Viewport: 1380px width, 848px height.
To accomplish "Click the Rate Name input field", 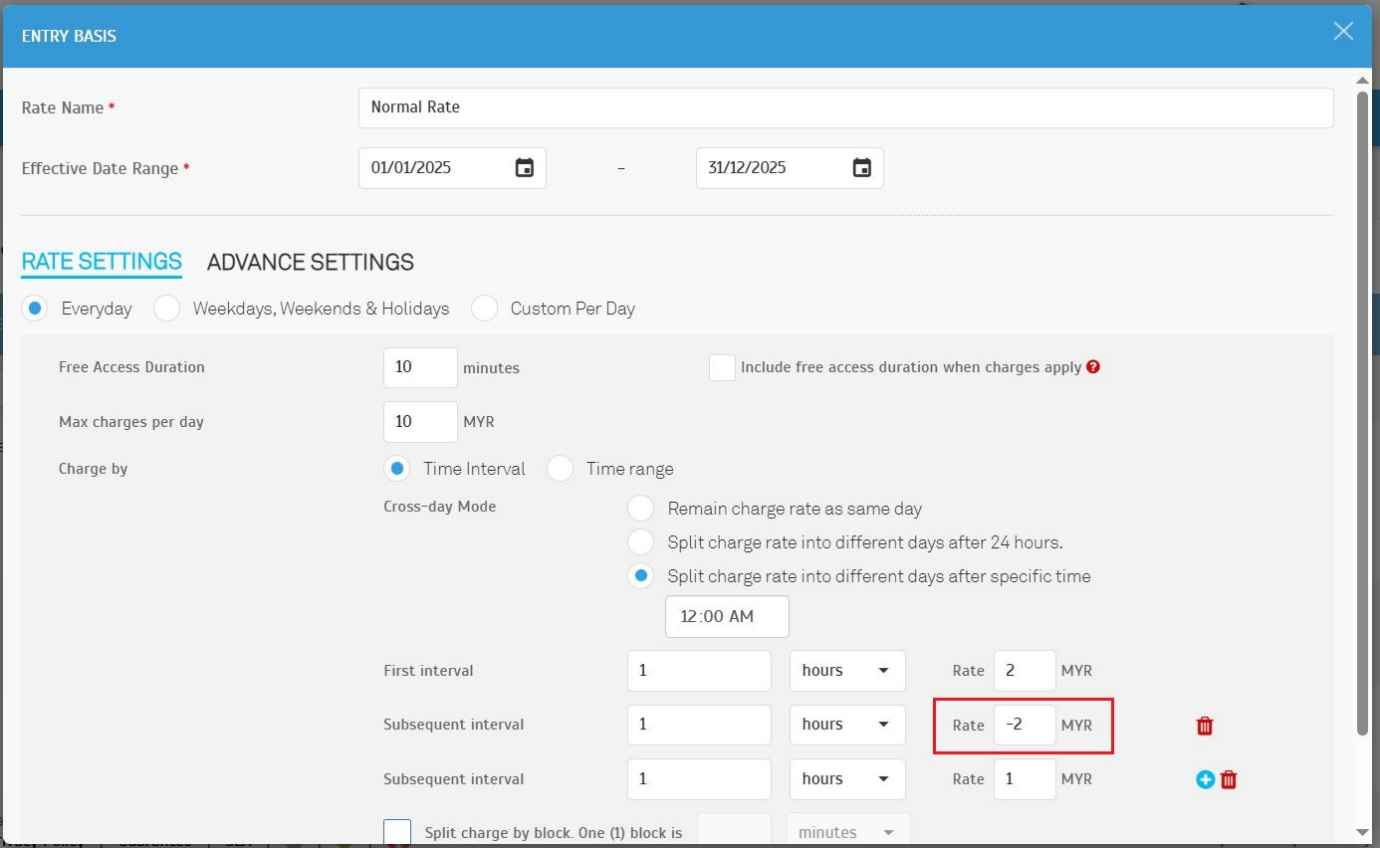I will 845,108.
